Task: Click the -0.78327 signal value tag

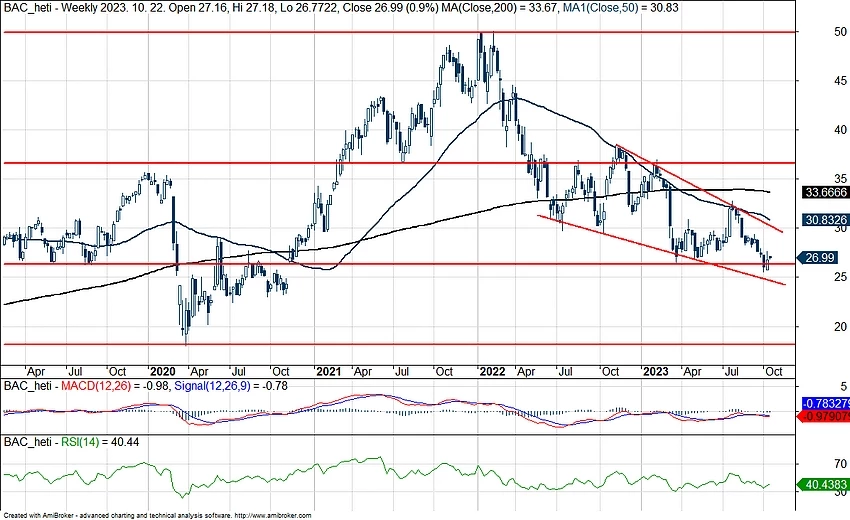Action: (x=826, y=403)
